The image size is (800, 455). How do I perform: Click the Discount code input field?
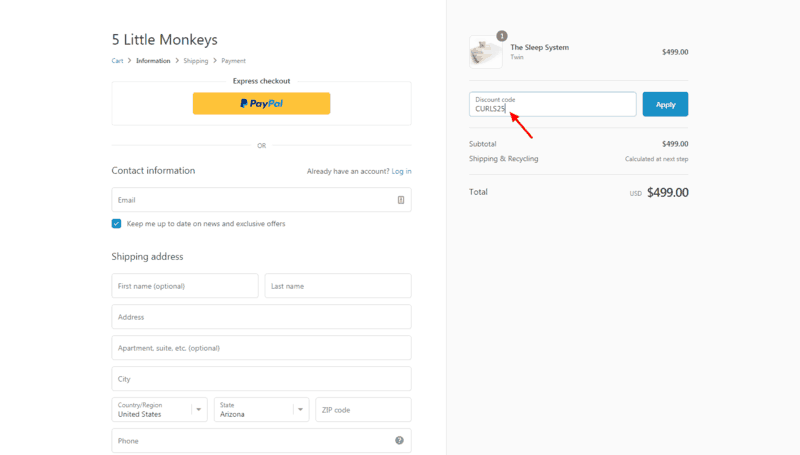coord(553,104)
